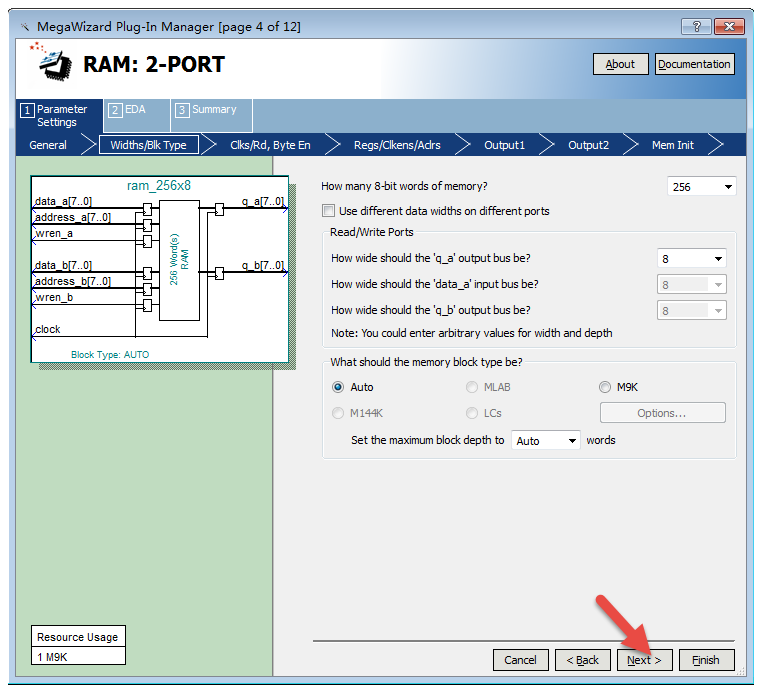Screen dimensions: 762x693
Task: Click the Options... button
Action: tap(662, 413)
